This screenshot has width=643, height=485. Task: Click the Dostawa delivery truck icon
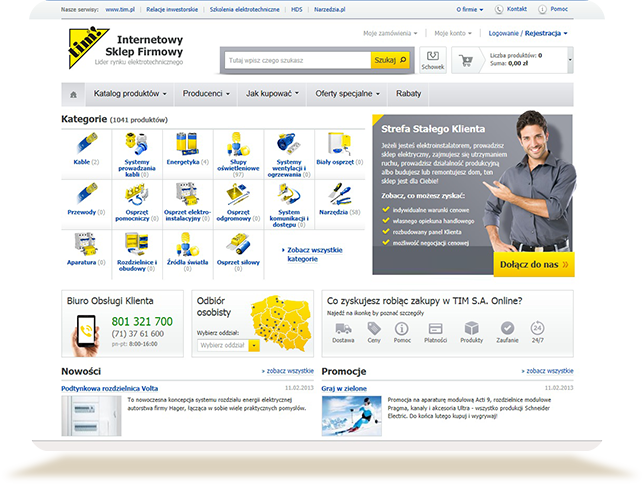pos(343,328)
